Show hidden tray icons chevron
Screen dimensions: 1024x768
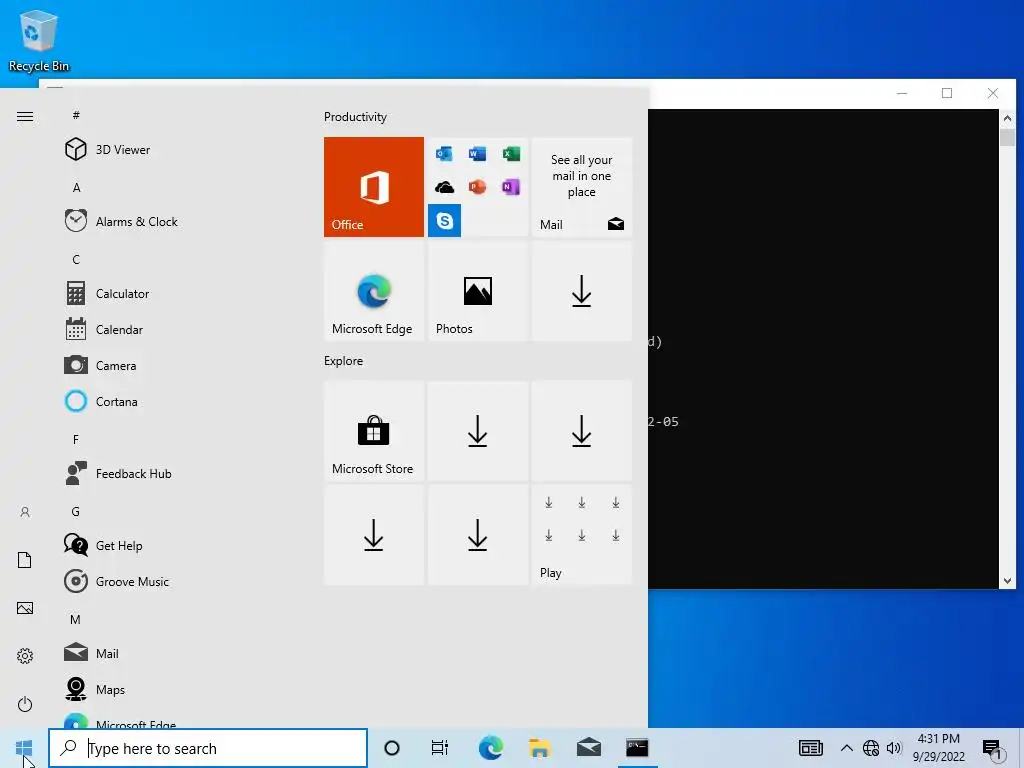846,748
